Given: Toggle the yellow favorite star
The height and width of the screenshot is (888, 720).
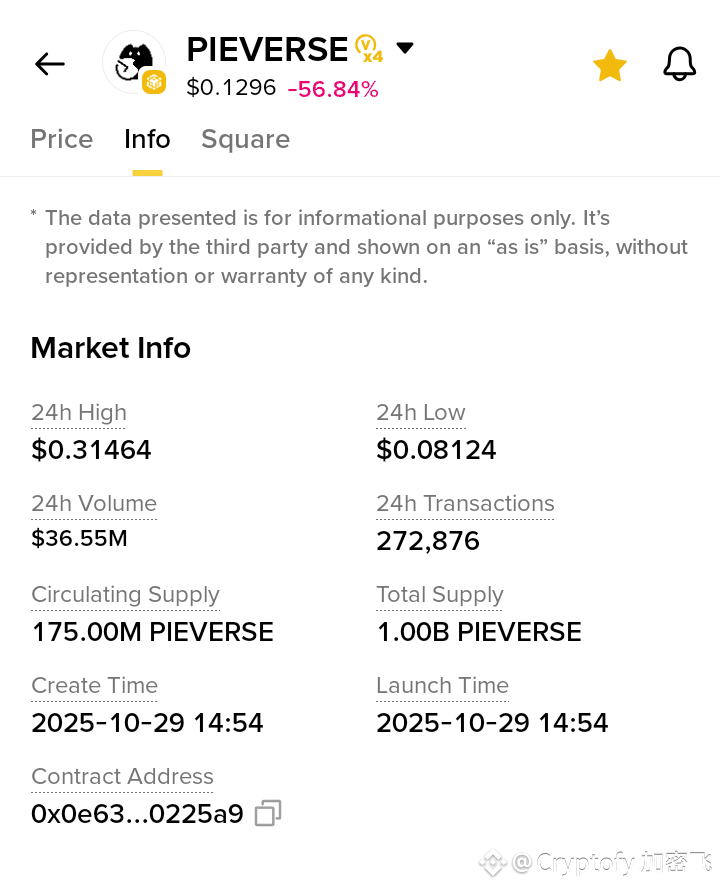Looking at the screenshot, I should tap(609, 66).
